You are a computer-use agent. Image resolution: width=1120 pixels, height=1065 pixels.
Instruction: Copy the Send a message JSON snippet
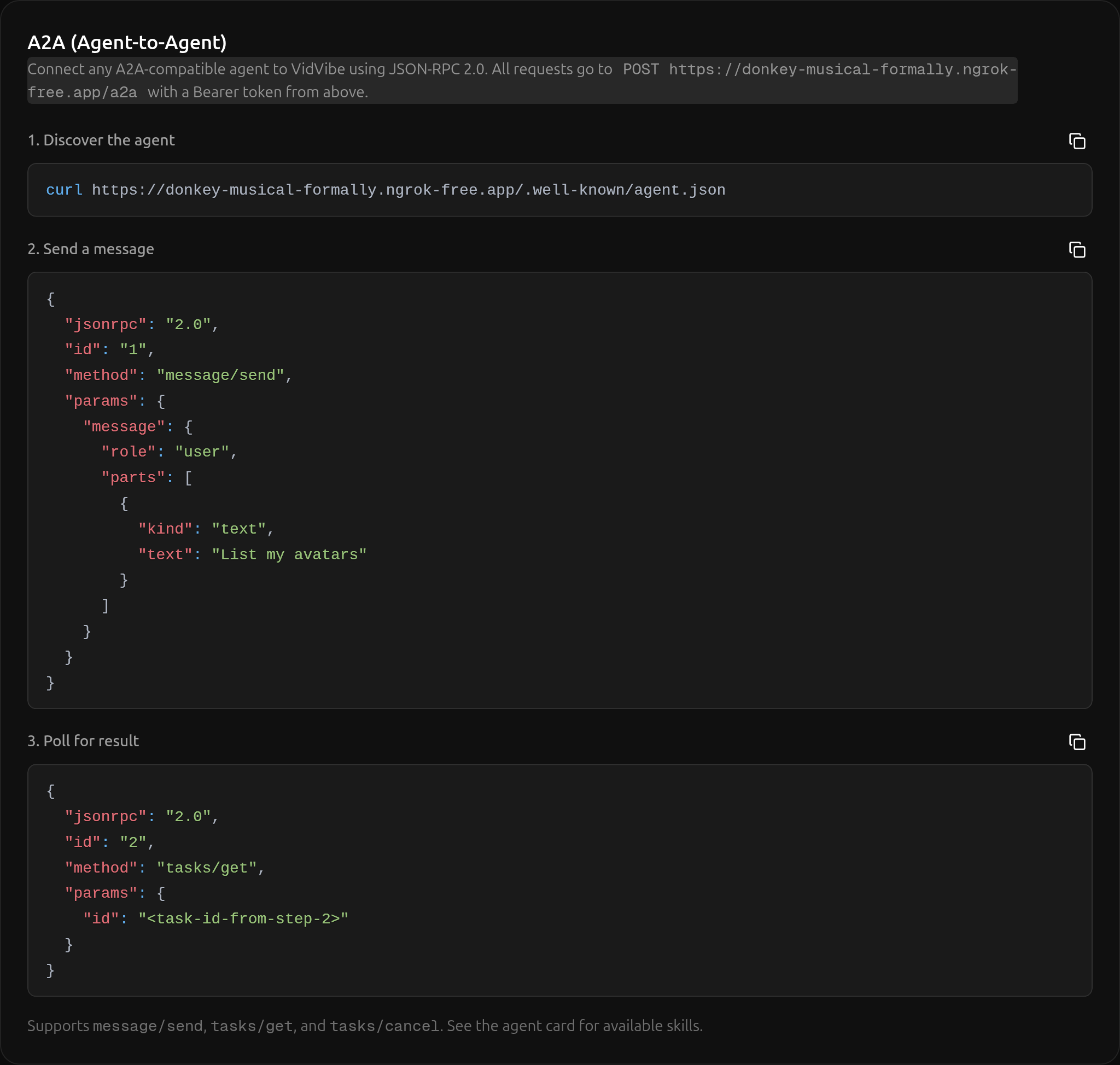[1077, 250]
